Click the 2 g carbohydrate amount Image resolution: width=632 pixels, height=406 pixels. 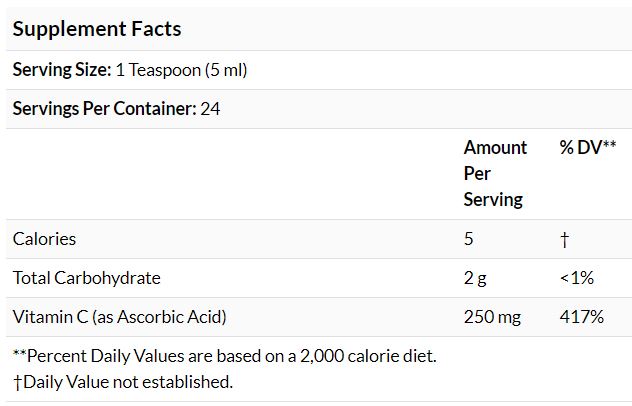tap(474, 277)
